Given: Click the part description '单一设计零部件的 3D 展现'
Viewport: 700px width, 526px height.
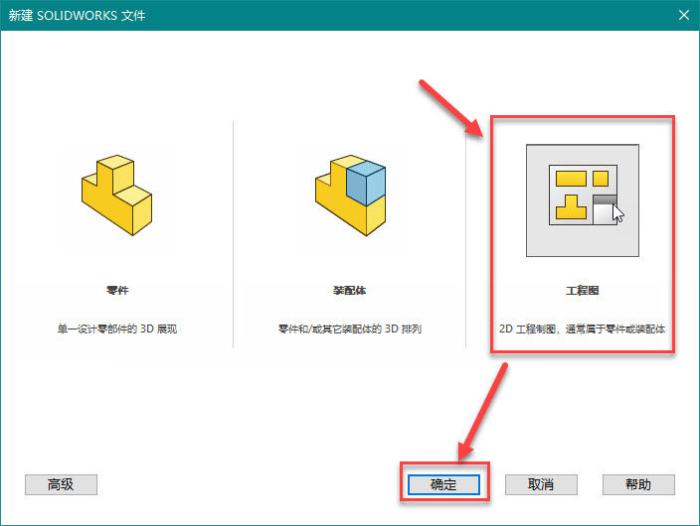Looking at the screenshot, I should click(x=116, y=328).
